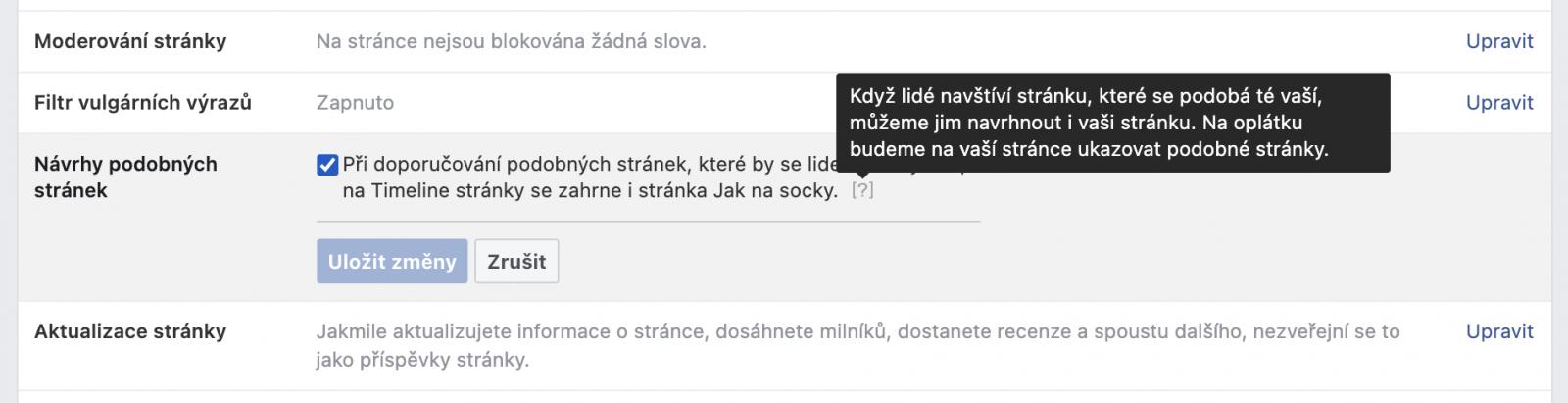This screenshot has width=1568, height=403.
Task: Click the Zapnuto status text
Action: coord(355,102)
